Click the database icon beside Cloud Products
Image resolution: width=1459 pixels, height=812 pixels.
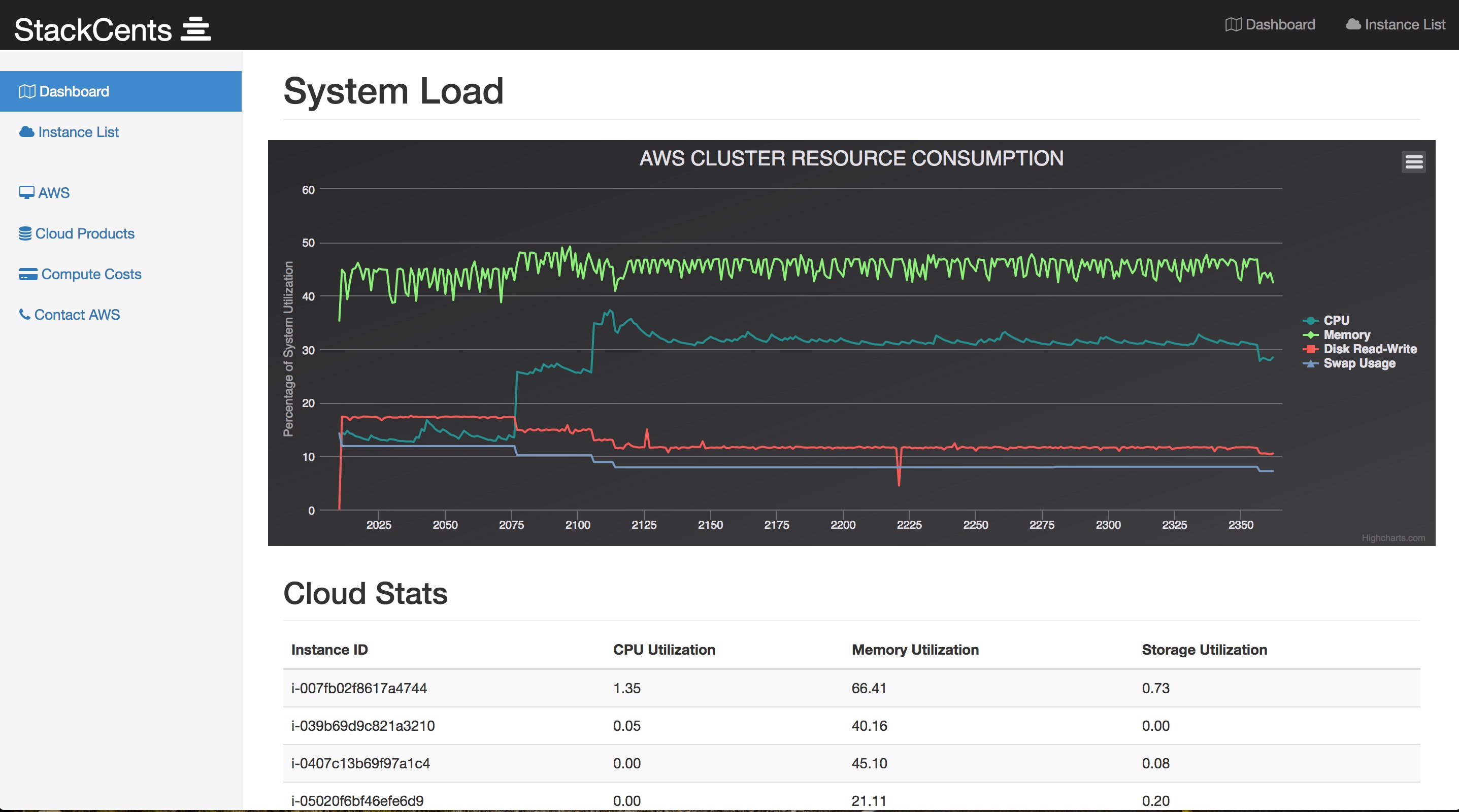25,233
